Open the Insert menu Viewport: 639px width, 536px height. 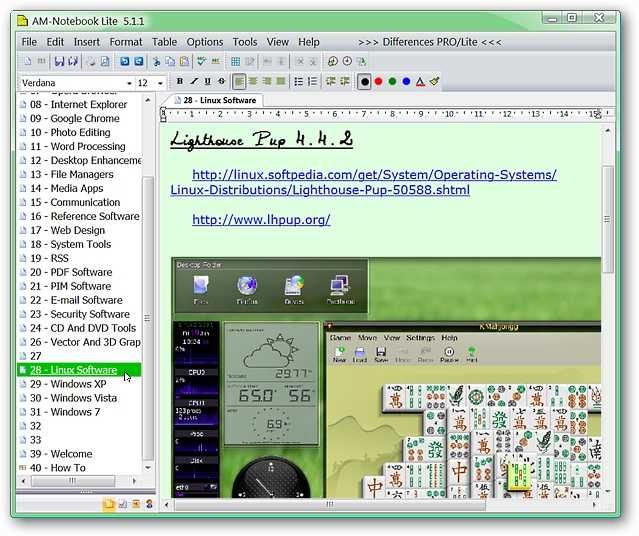(86, 42)
